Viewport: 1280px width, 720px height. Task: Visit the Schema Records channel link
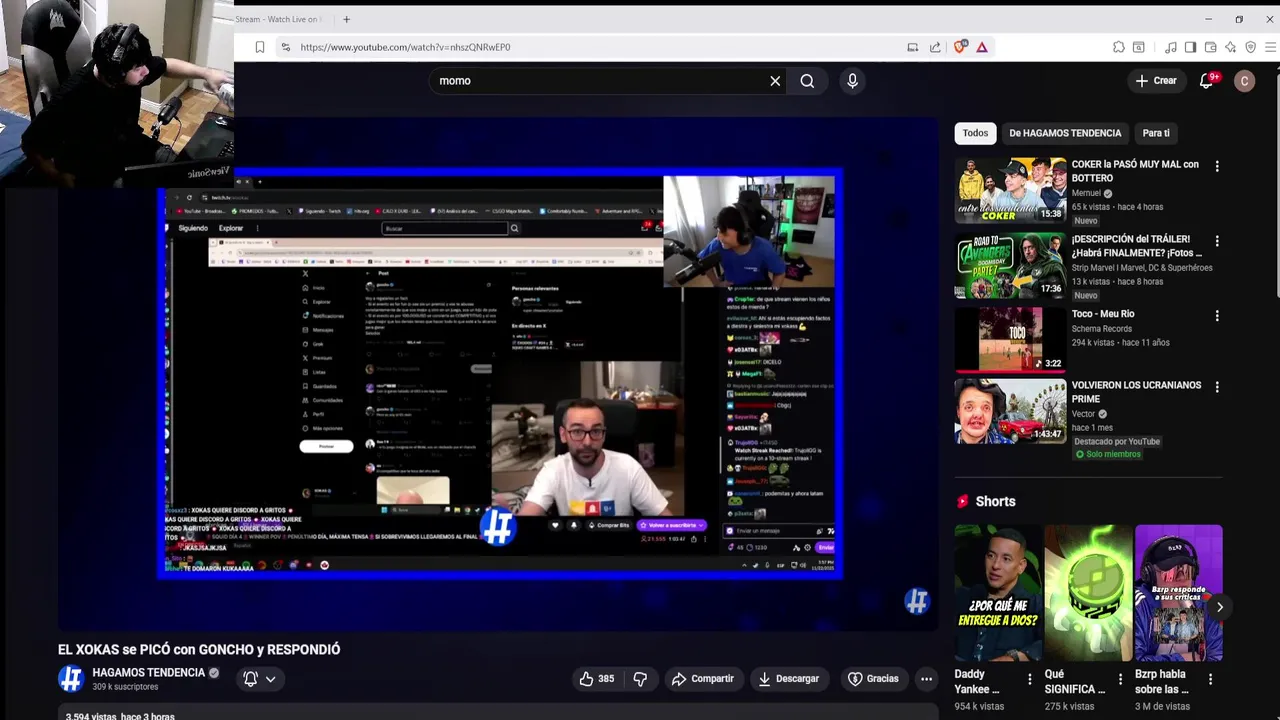[x=1102, y=328]
